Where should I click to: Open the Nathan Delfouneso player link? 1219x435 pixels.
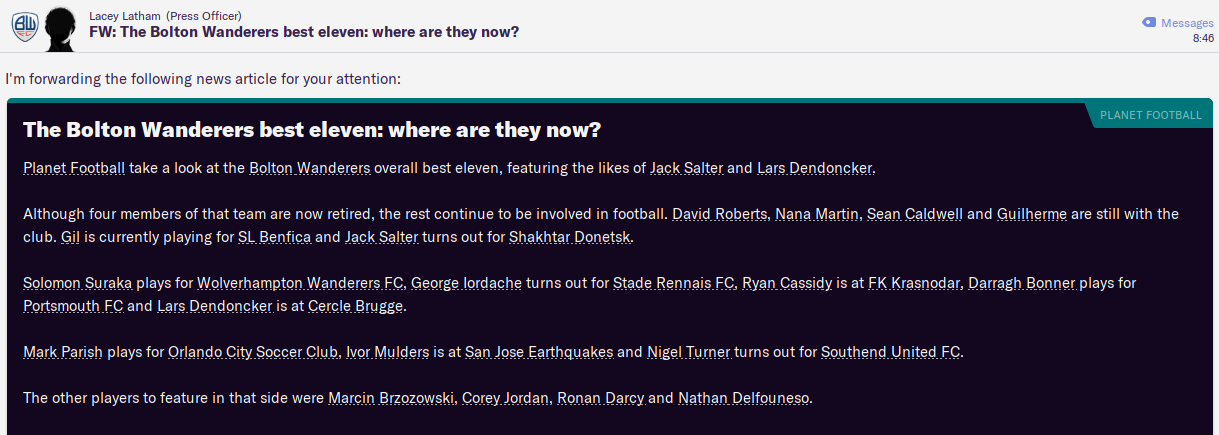(x=744, y=398)
